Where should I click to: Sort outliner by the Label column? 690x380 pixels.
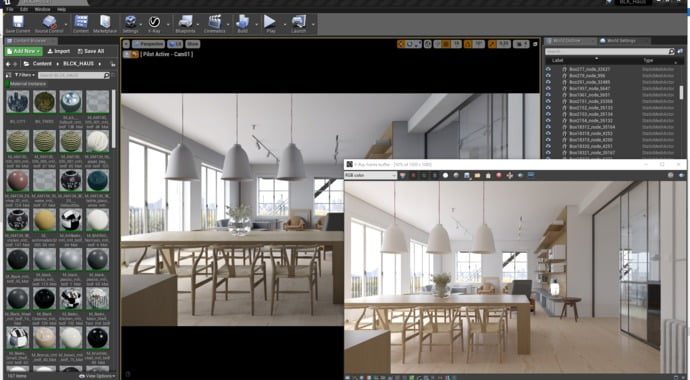click(558, 60)
